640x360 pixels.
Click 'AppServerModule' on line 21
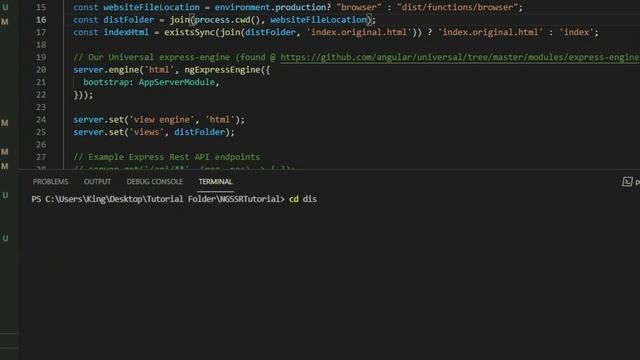click(x=177, y=82)
